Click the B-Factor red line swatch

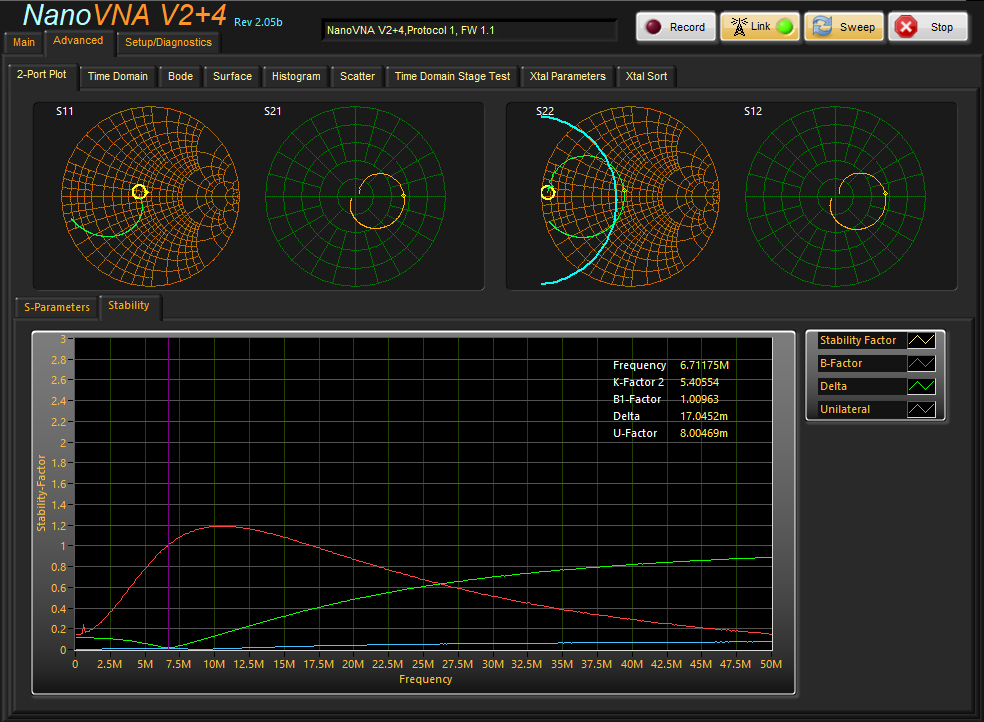click(x=921, y=363)
